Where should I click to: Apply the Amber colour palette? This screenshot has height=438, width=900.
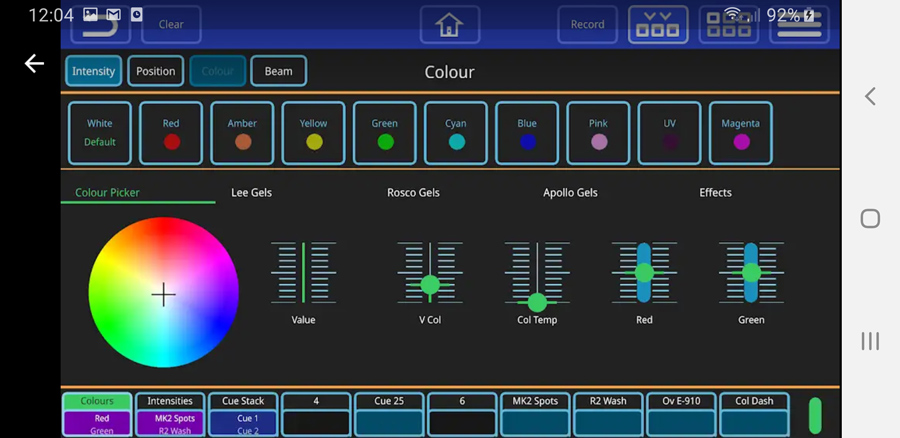tap(242, 133)
